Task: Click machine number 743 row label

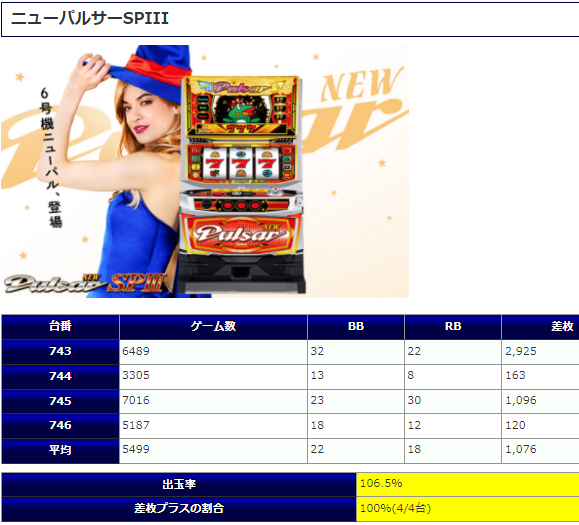Action: [60, 351]
